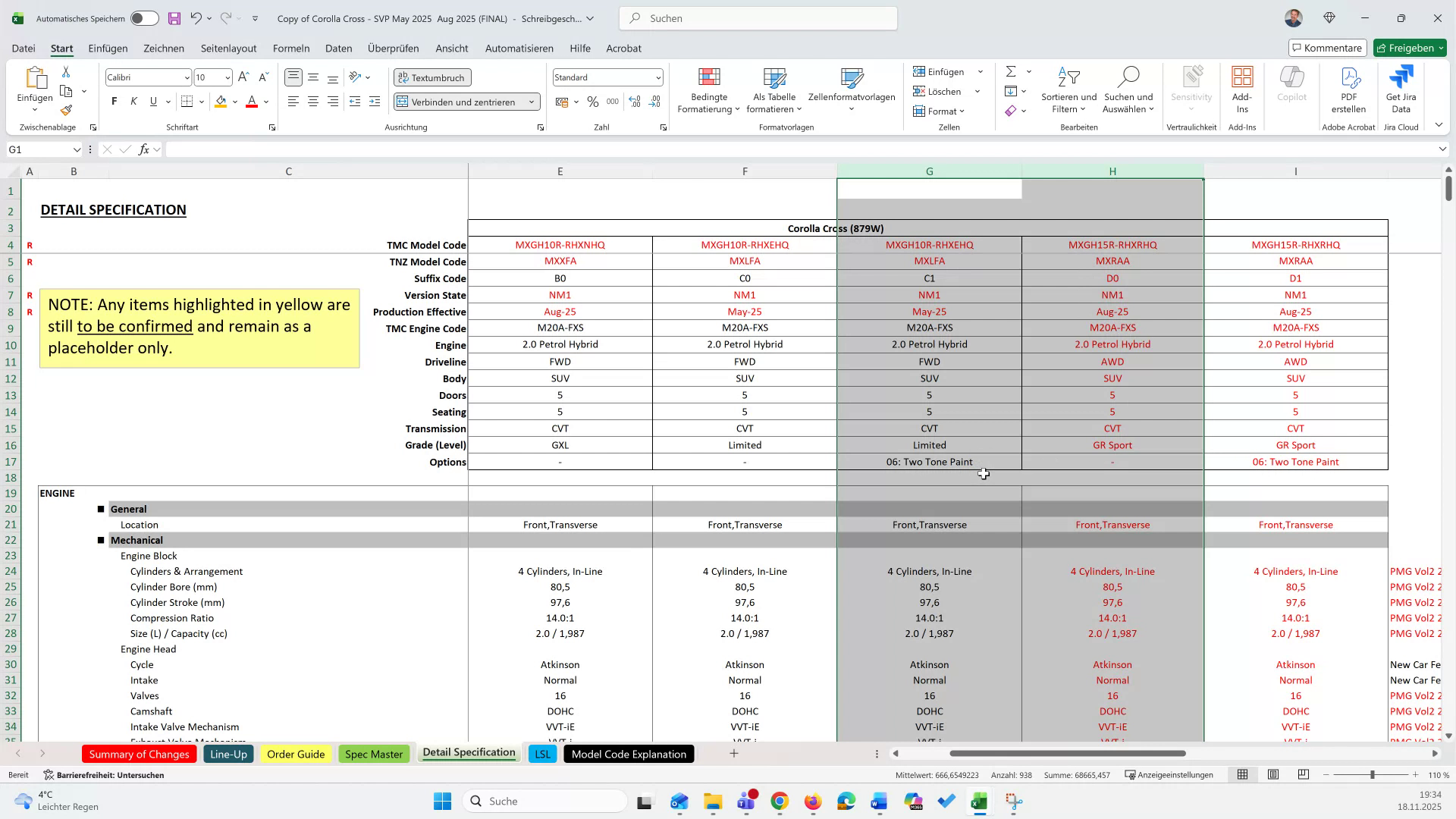The height and width of the screenshot is (819, 1456).
Task: Click inside the Name Box showing G1
Action: coord(38,149)
